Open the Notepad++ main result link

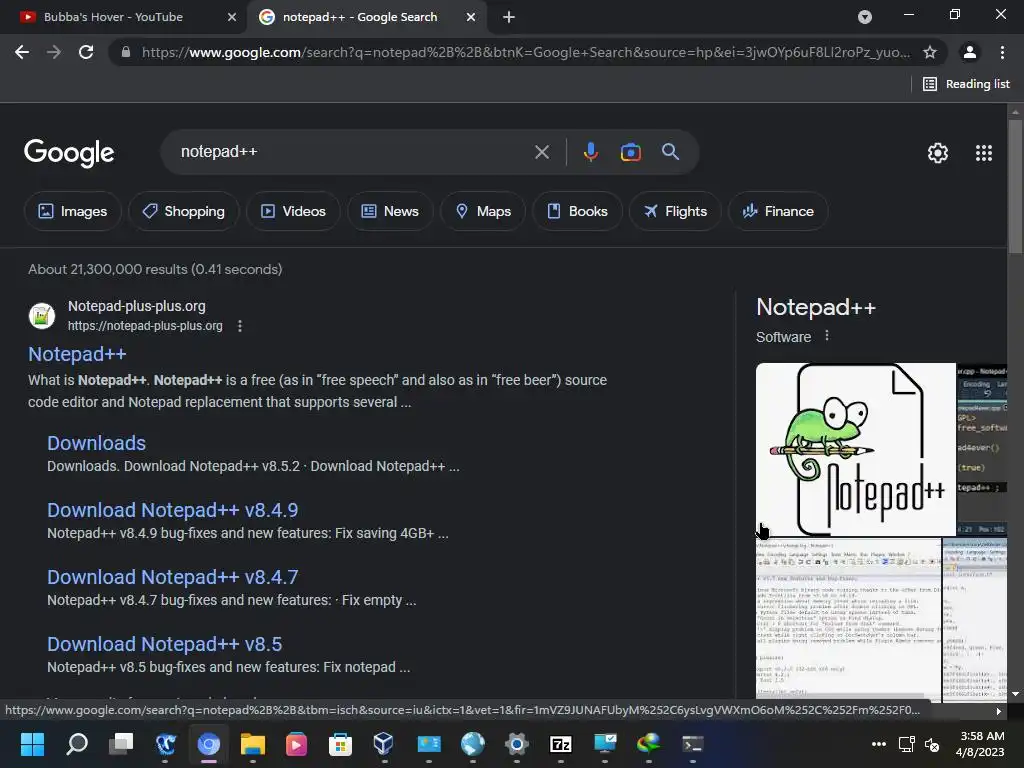77,354
